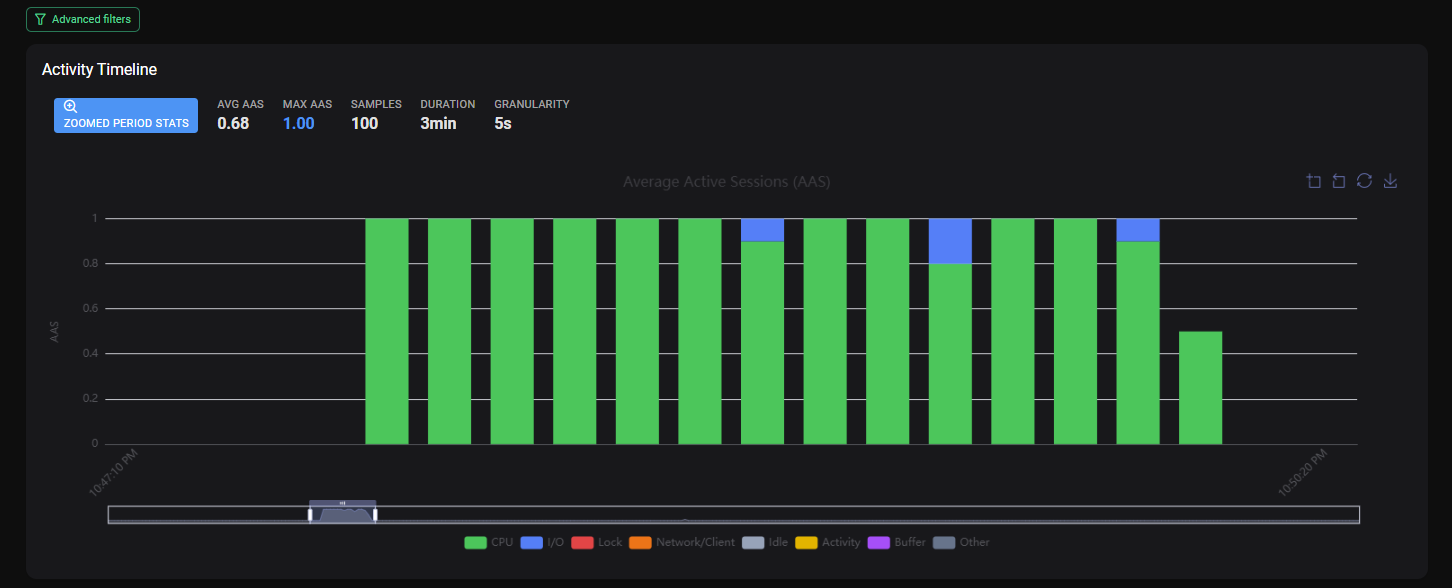The image size is (1452, 588).
Task: Activate the chart area zoom tool icon
Action: [1314, 181]
